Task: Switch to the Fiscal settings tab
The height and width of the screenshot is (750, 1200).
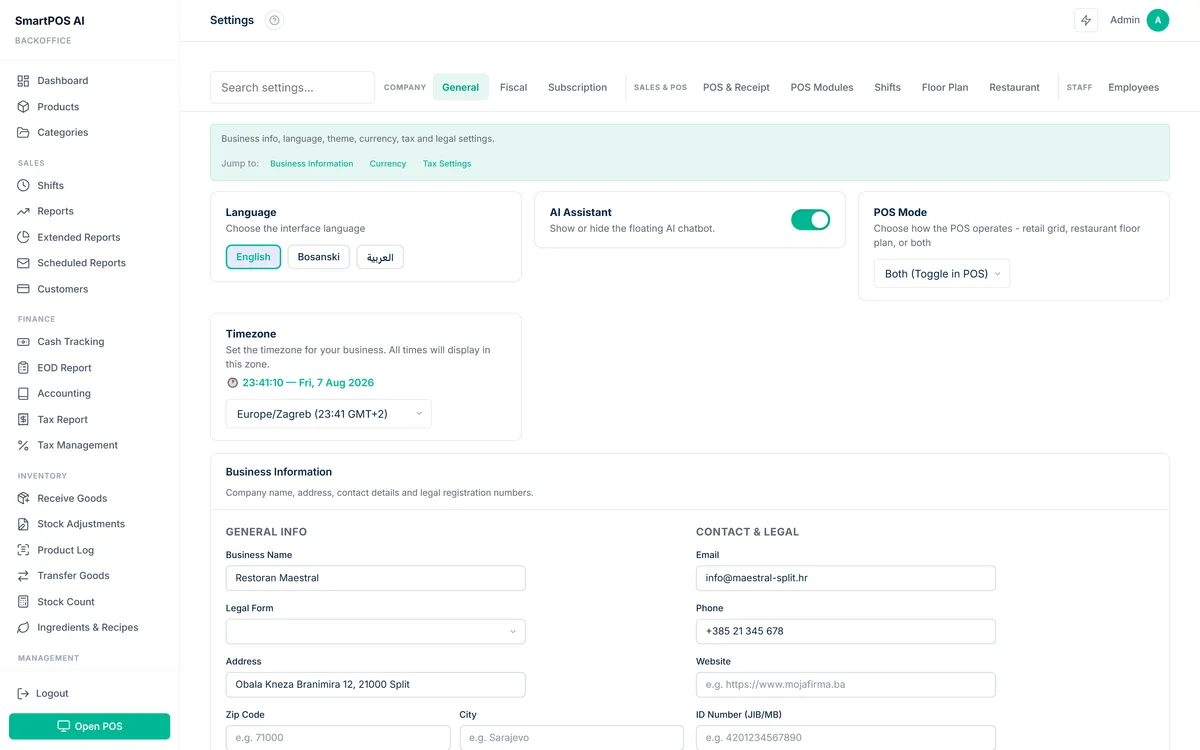Action: [514, 88]
